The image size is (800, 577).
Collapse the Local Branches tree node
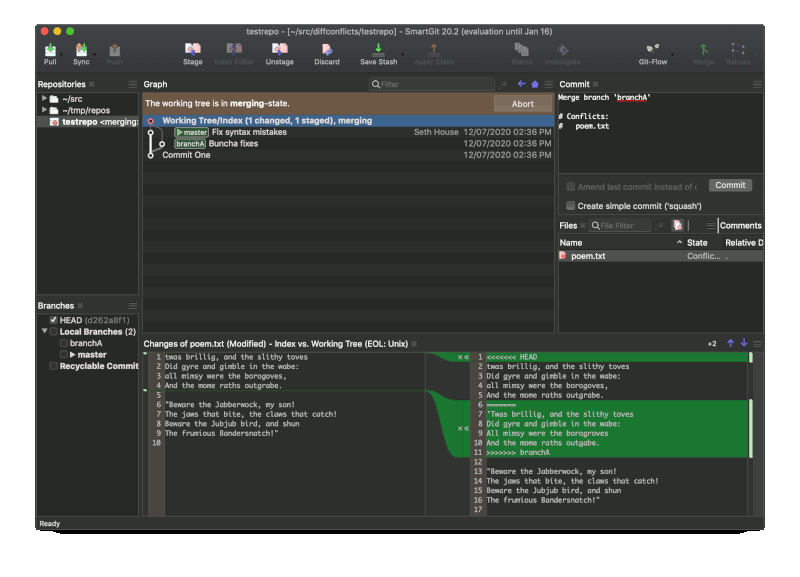point(44,331)
